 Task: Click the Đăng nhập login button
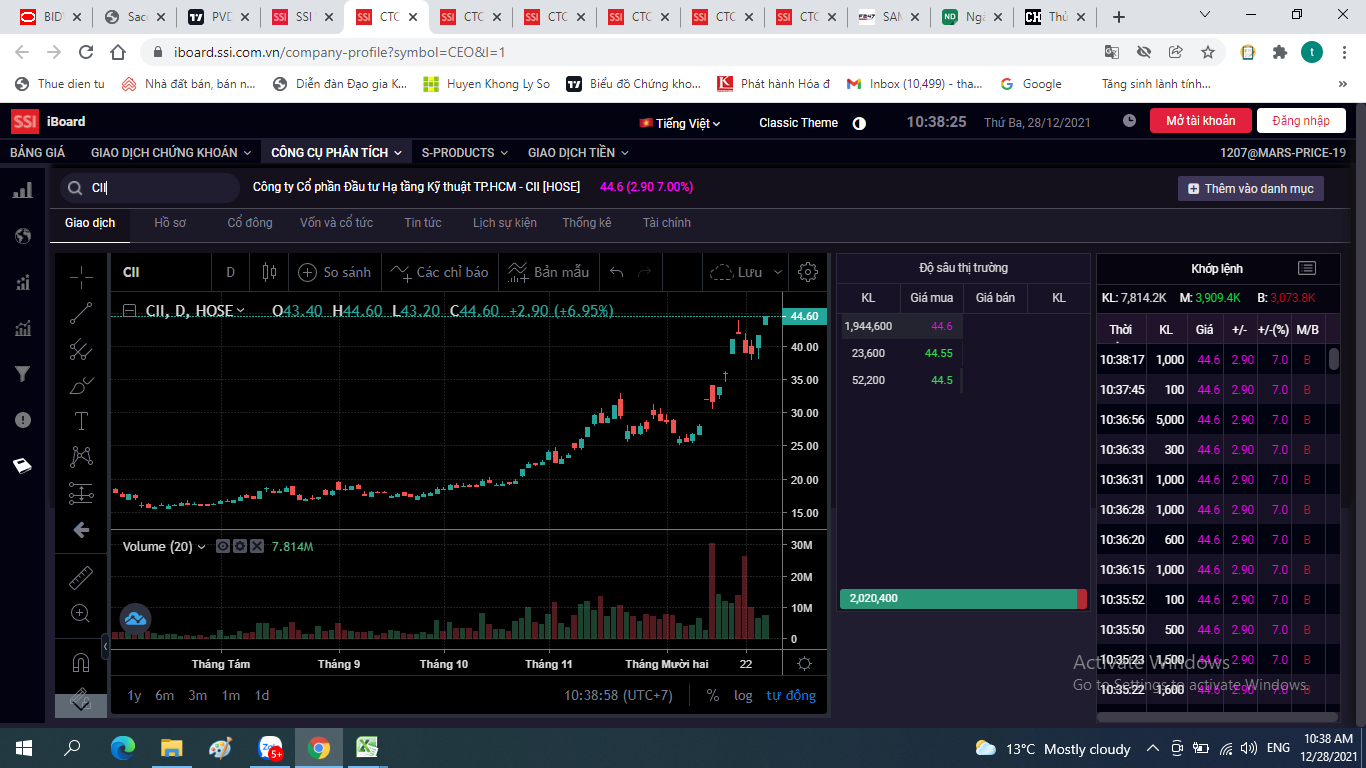[x=1301, y=121]
